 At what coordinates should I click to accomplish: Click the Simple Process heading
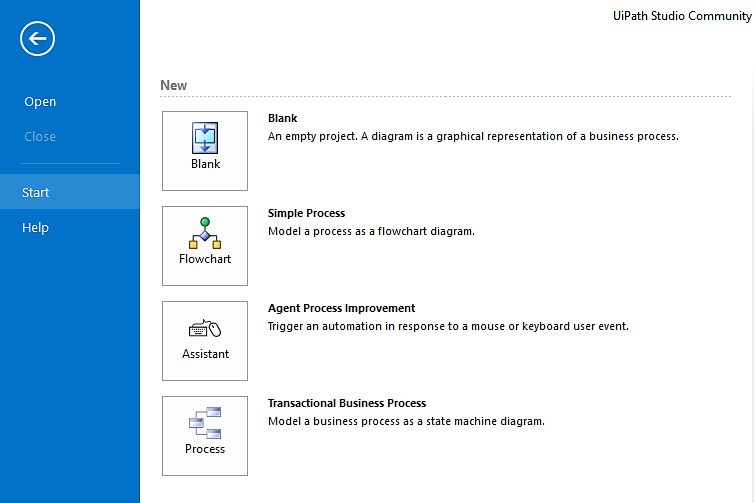tap(306, 213)
